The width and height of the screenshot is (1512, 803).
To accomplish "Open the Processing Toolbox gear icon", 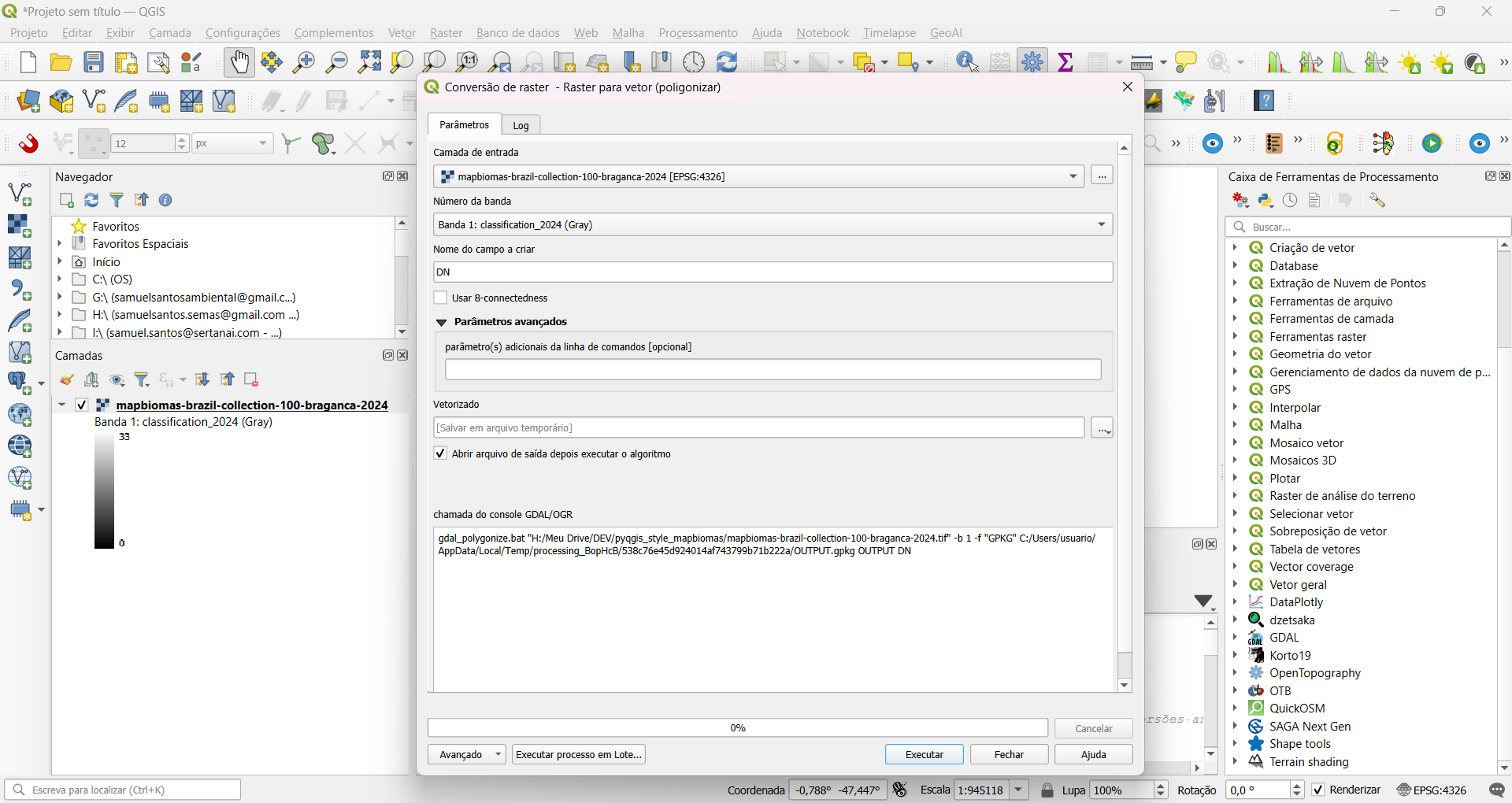I will [x=1032, y=62].
